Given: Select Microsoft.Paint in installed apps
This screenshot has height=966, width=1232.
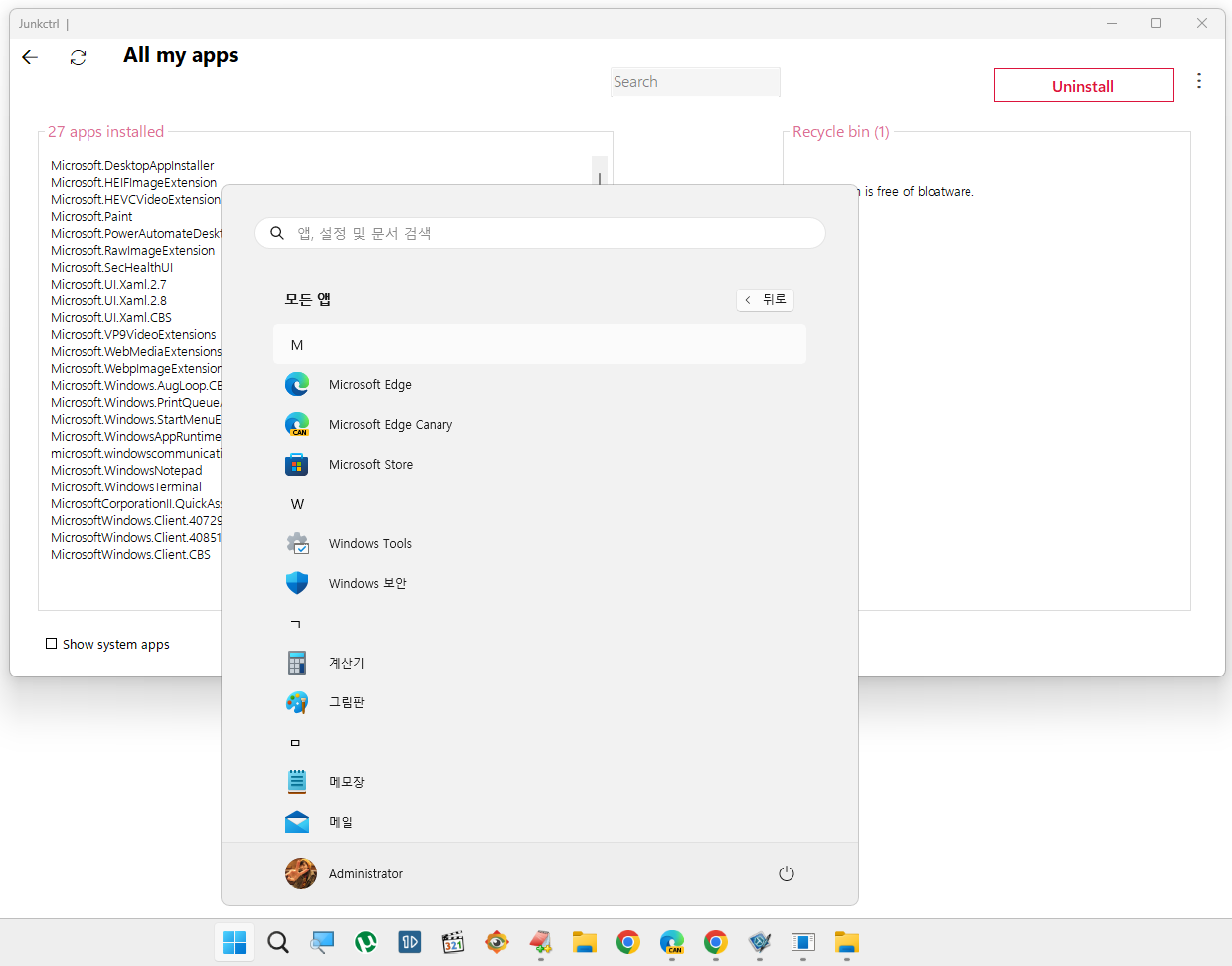Looking at the screenshot, I should coord(91,217).
